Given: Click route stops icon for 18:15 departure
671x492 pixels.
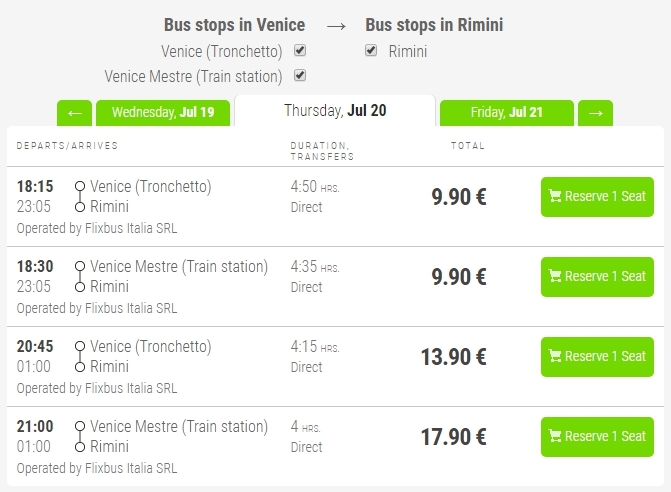Looking at the screenshot, I should [x=80, y=197].
